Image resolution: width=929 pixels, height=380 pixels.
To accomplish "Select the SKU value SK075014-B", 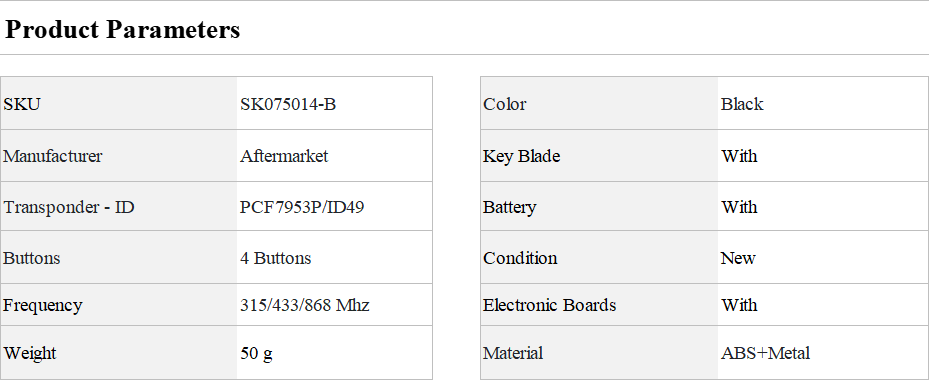I will [x=288, y=104].
